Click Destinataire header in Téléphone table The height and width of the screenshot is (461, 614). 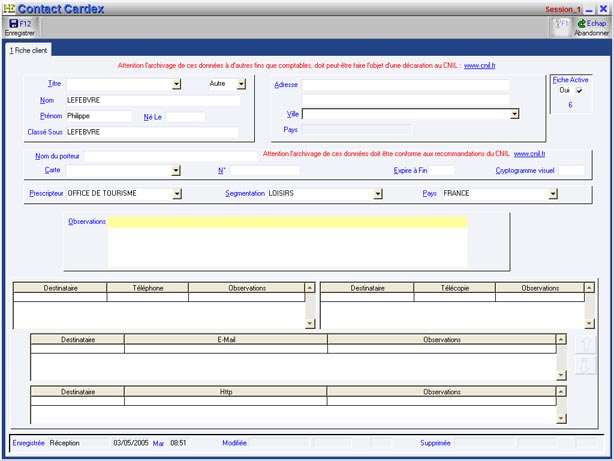[x=60, y=288]
